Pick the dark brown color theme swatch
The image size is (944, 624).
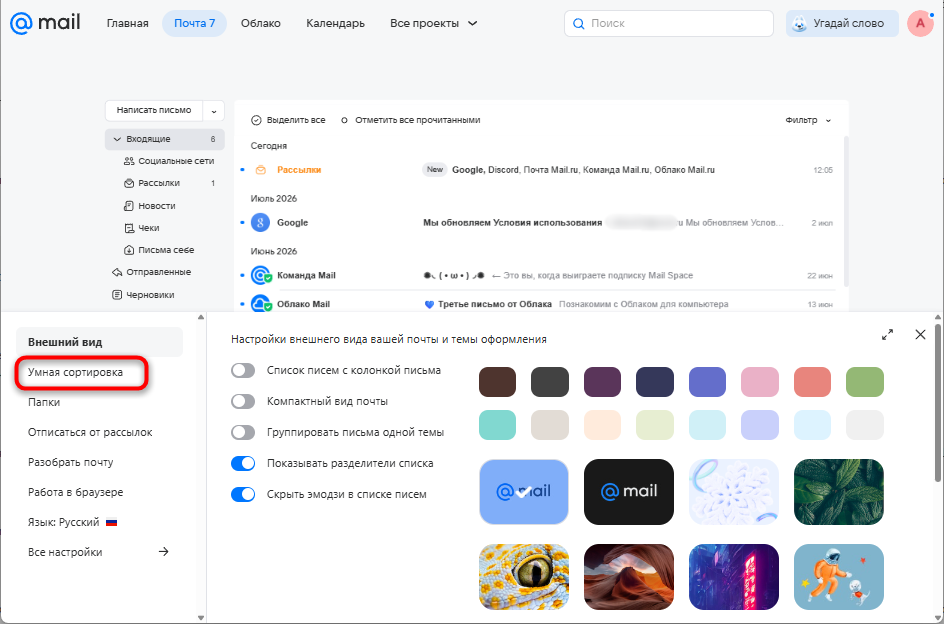click(x=497, y=382)
